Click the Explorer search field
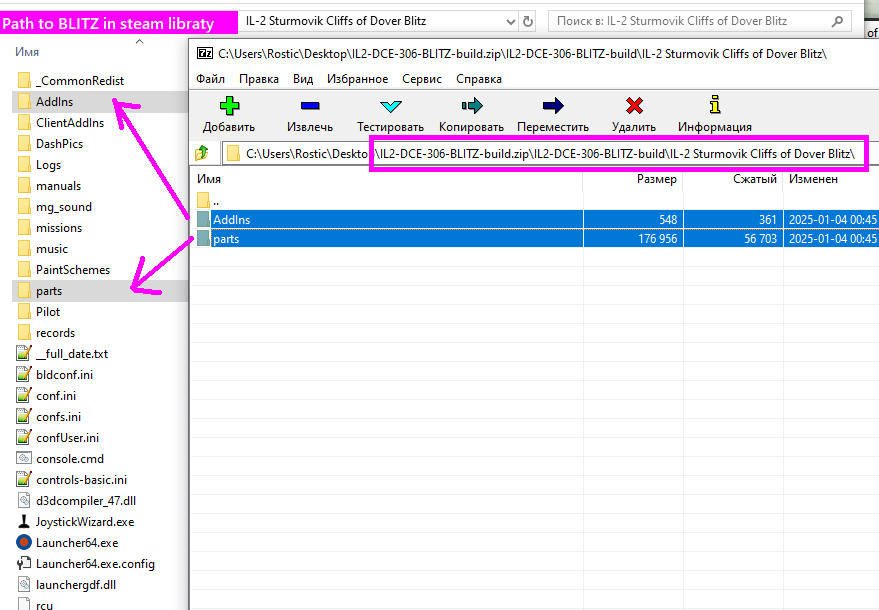The width and height of the screenshot is (879, 610). (x=690, y=21)
